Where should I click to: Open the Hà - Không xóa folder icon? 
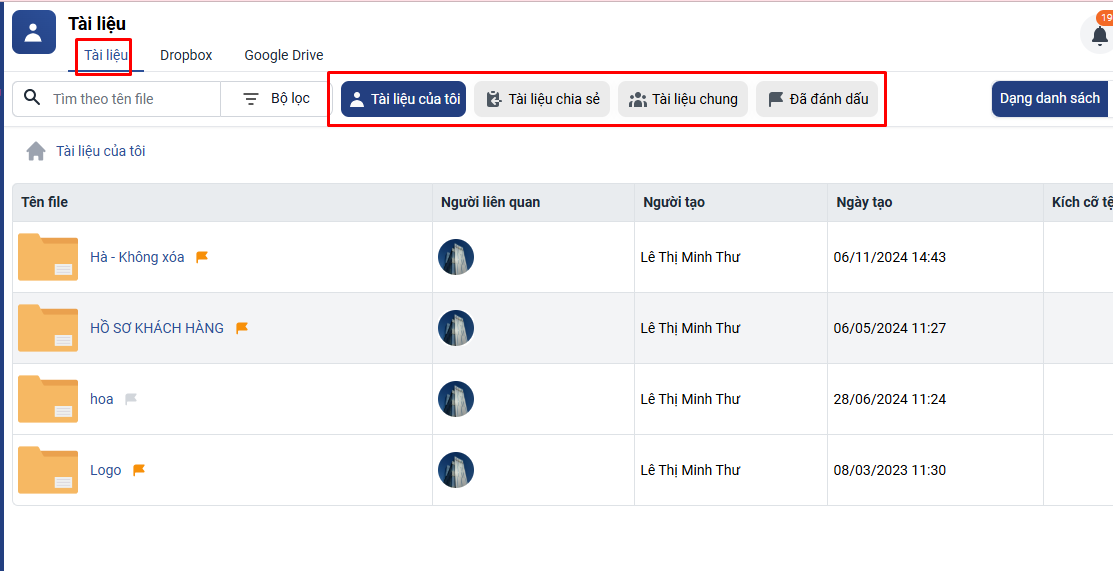pyautogui.click(x=48, y=257)
